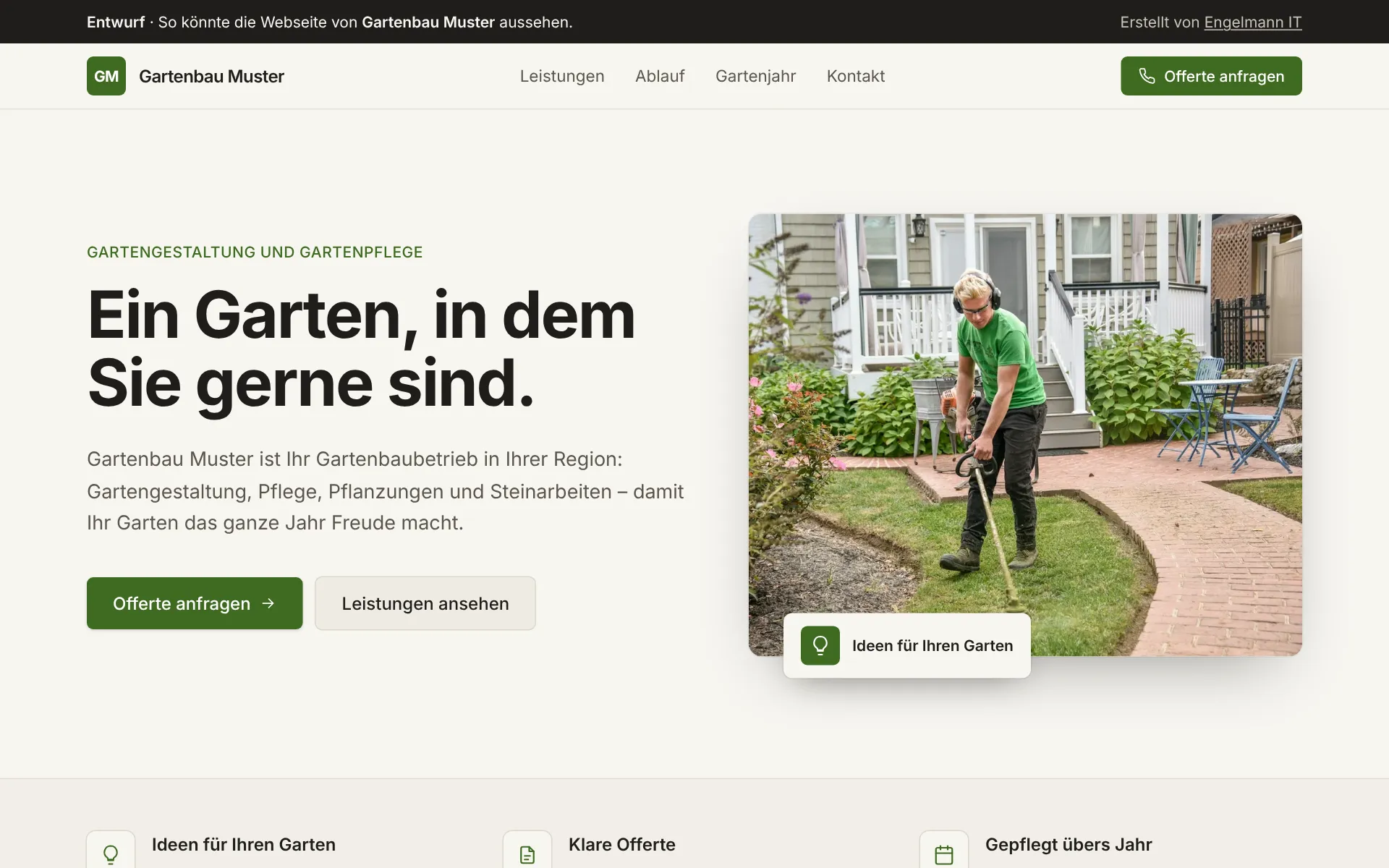Click the headline Ein Garten, in dem Sie gerne sind.
This screenshot has width=1389, height=868.
point(361,349)
